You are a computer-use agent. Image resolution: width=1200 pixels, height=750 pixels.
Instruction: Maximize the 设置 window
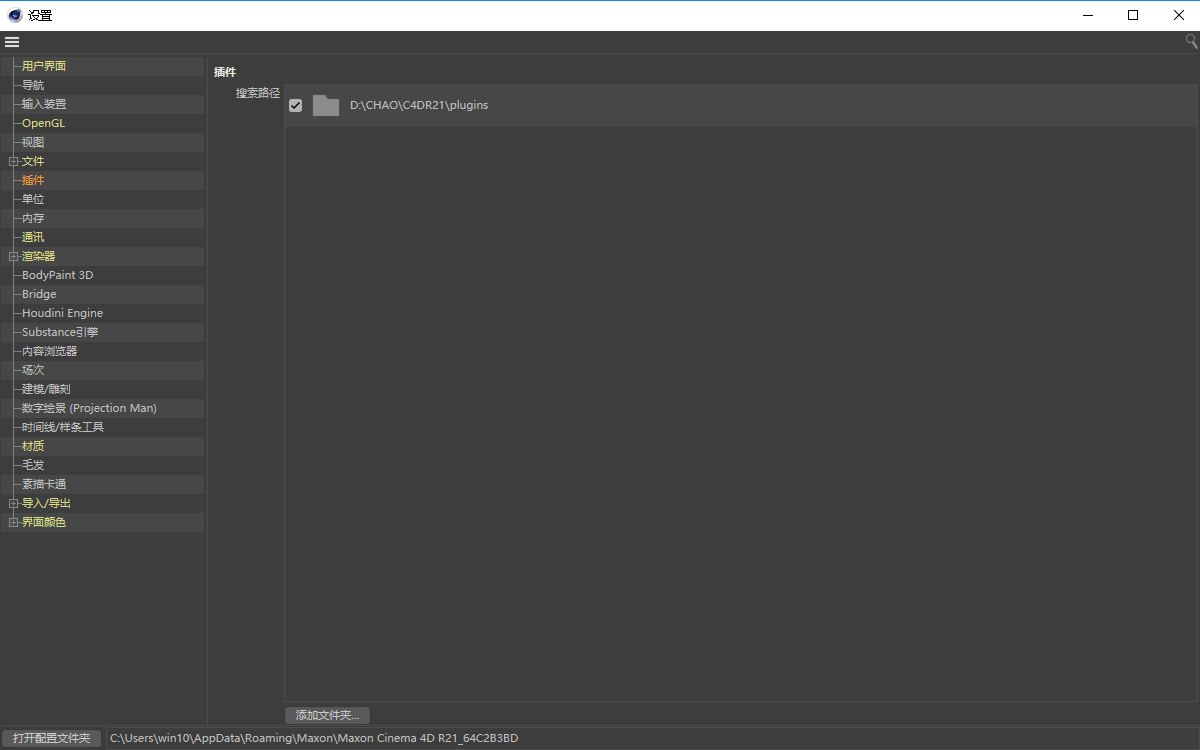pyautogui.click(x=1133, y=15)
